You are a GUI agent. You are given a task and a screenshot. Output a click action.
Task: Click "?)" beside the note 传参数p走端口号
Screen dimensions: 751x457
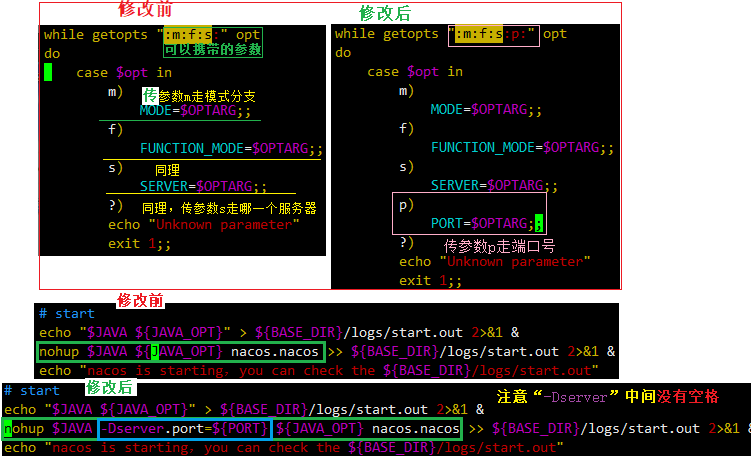pos(407,242)
